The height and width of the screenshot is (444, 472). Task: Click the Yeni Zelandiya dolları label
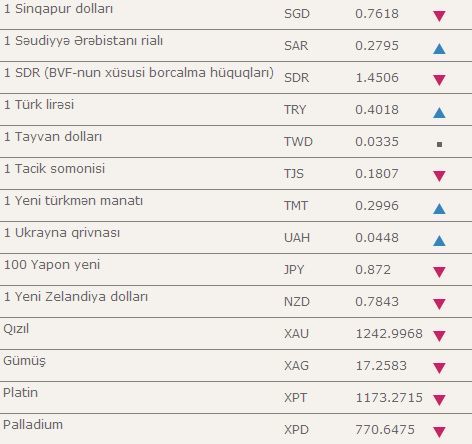[x=81, y=297]
